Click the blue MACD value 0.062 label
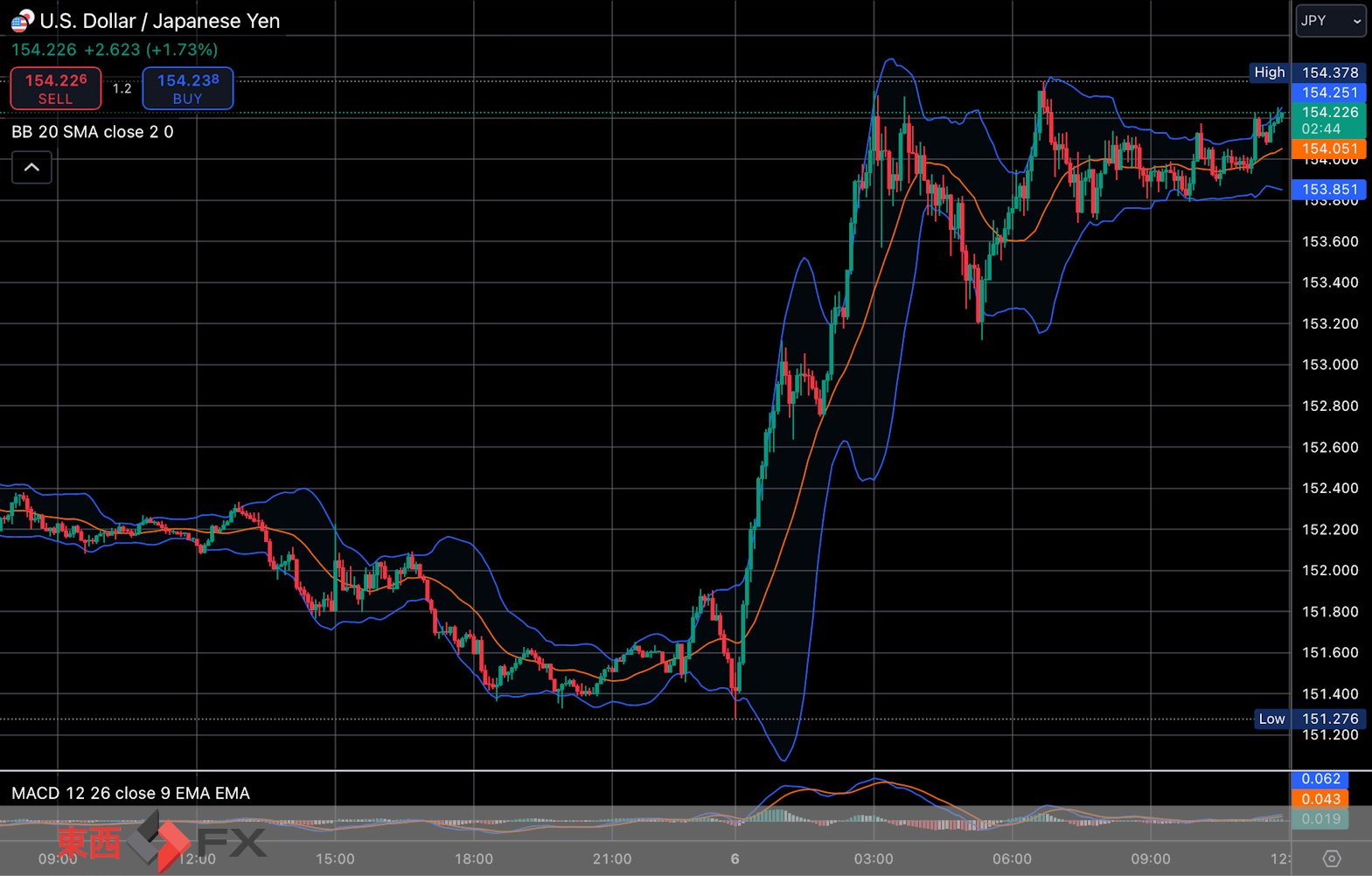 pos(1320,779)
